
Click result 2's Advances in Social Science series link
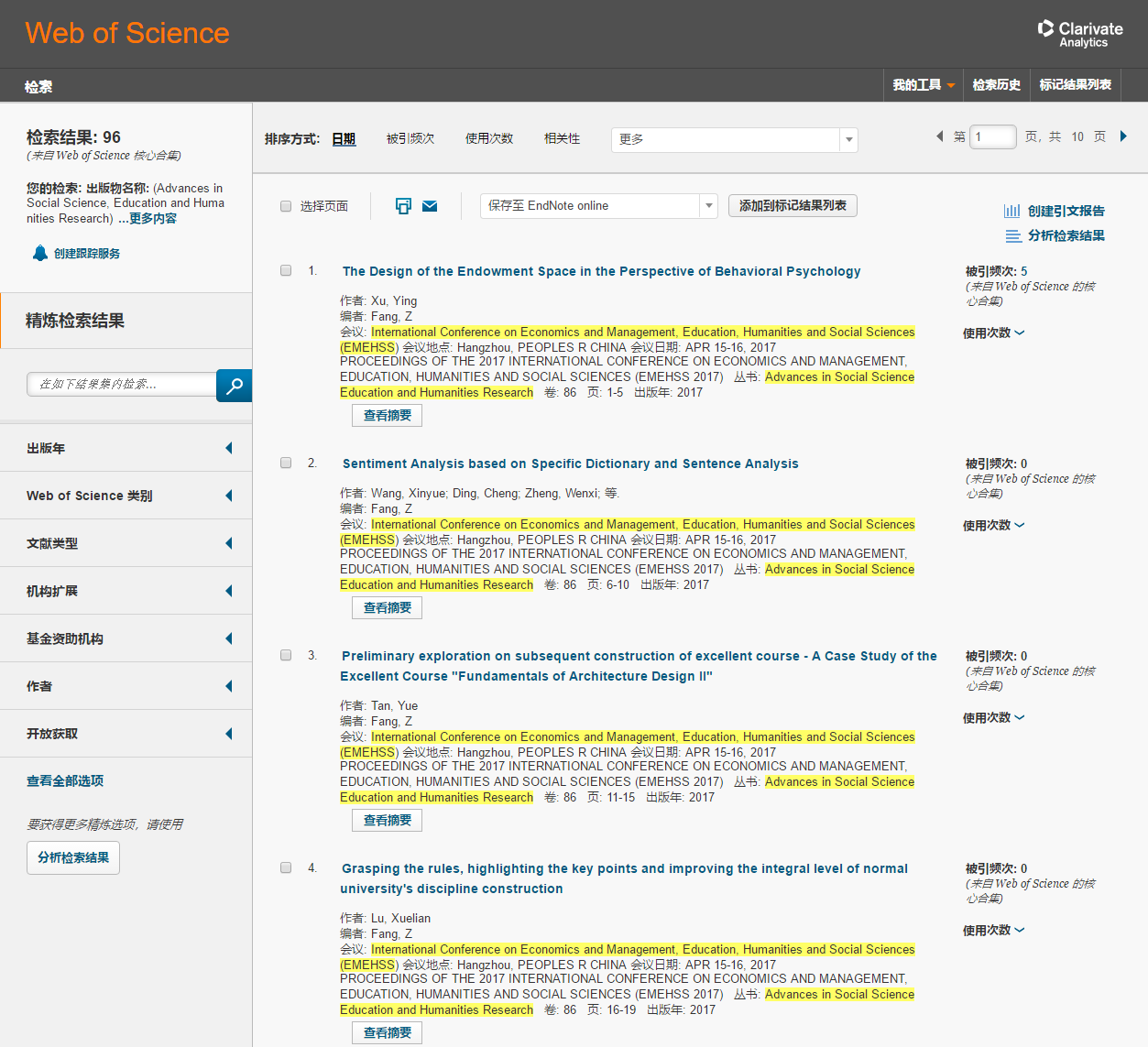[x=628, y=577]
